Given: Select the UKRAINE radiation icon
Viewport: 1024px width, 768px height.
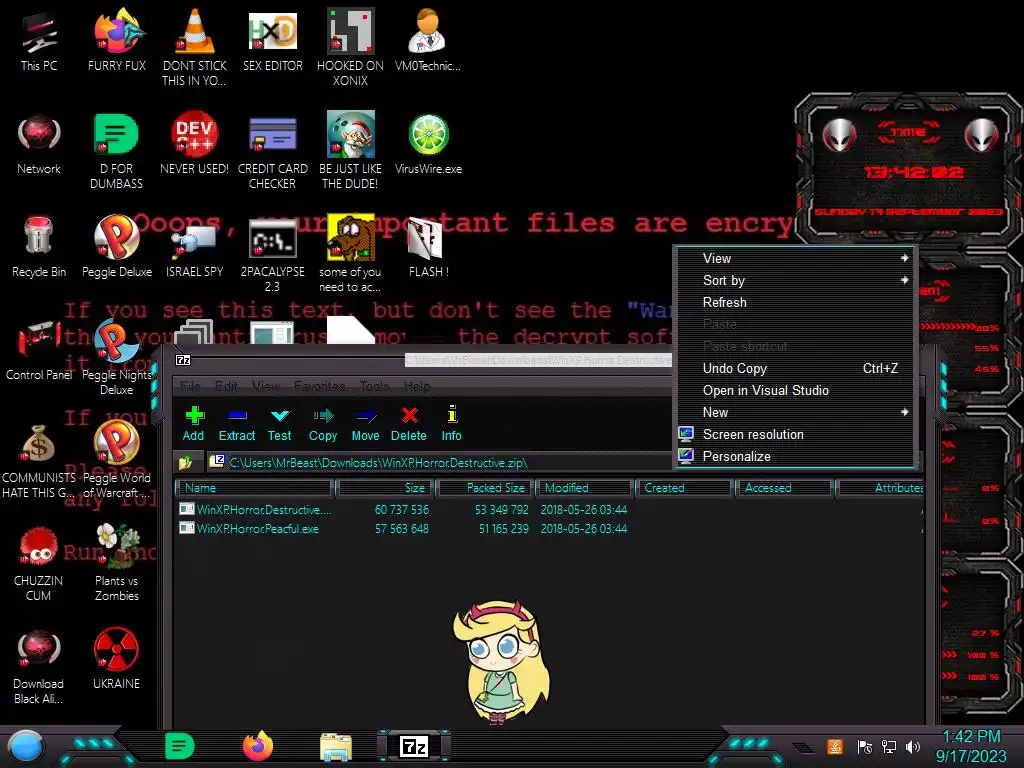Looking at the screenshot, I should pos(116,658).
